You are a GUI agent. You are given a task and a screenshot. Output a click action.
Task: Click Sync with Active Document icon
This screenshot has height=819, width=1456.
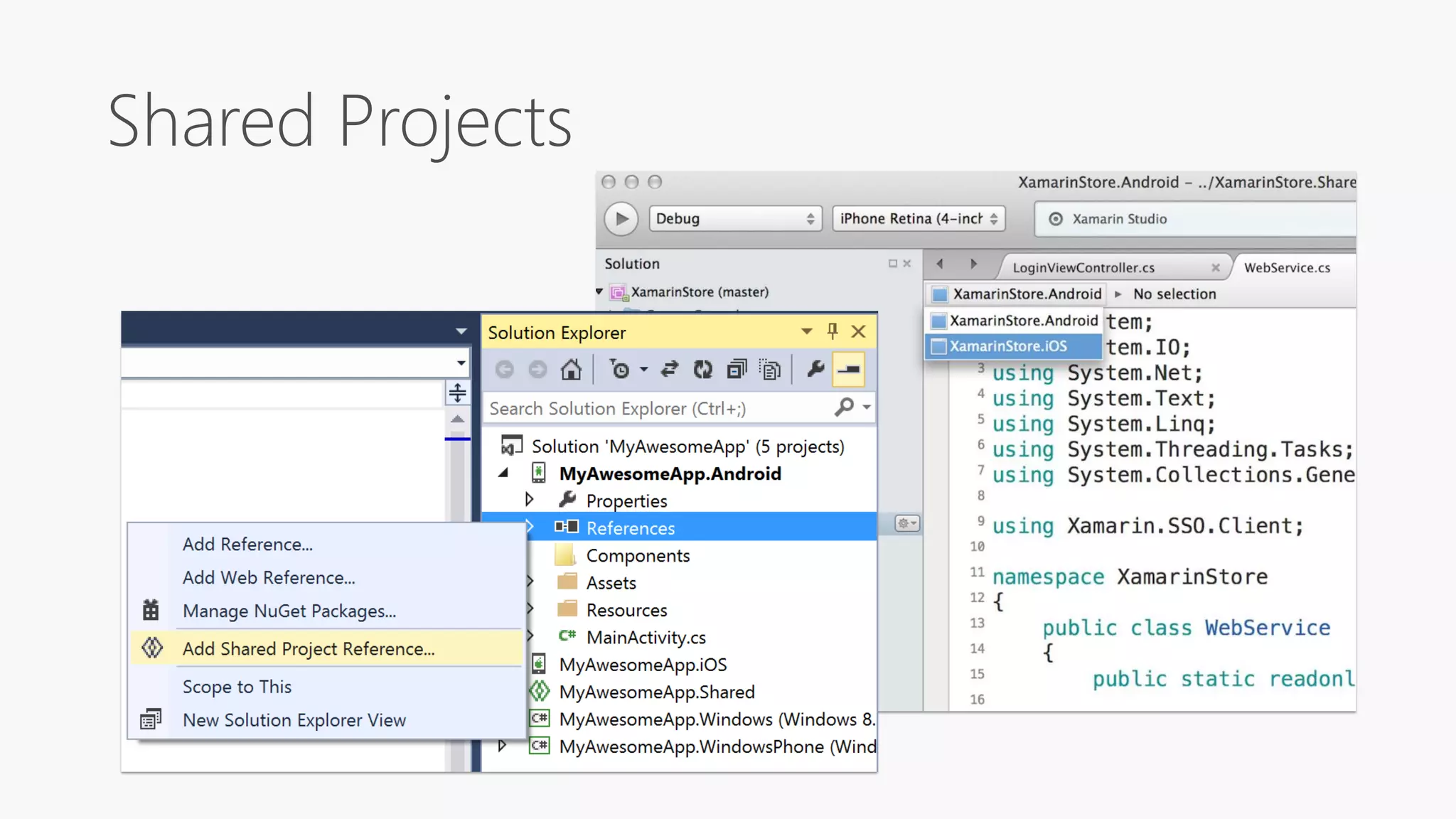(669, 370)
